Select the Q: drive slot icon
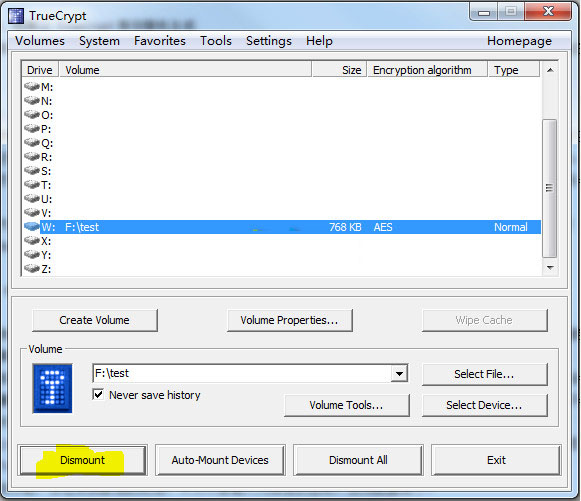This screenshot has height=501, width=581. pyautogui.click(x=32, y=143)
